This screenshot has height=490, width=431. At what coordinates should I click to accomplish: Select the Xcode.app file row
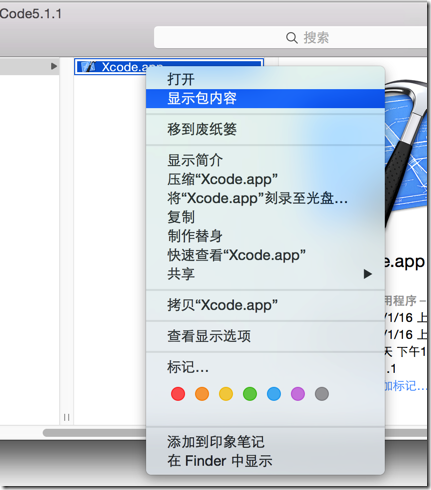coord(169,67)
